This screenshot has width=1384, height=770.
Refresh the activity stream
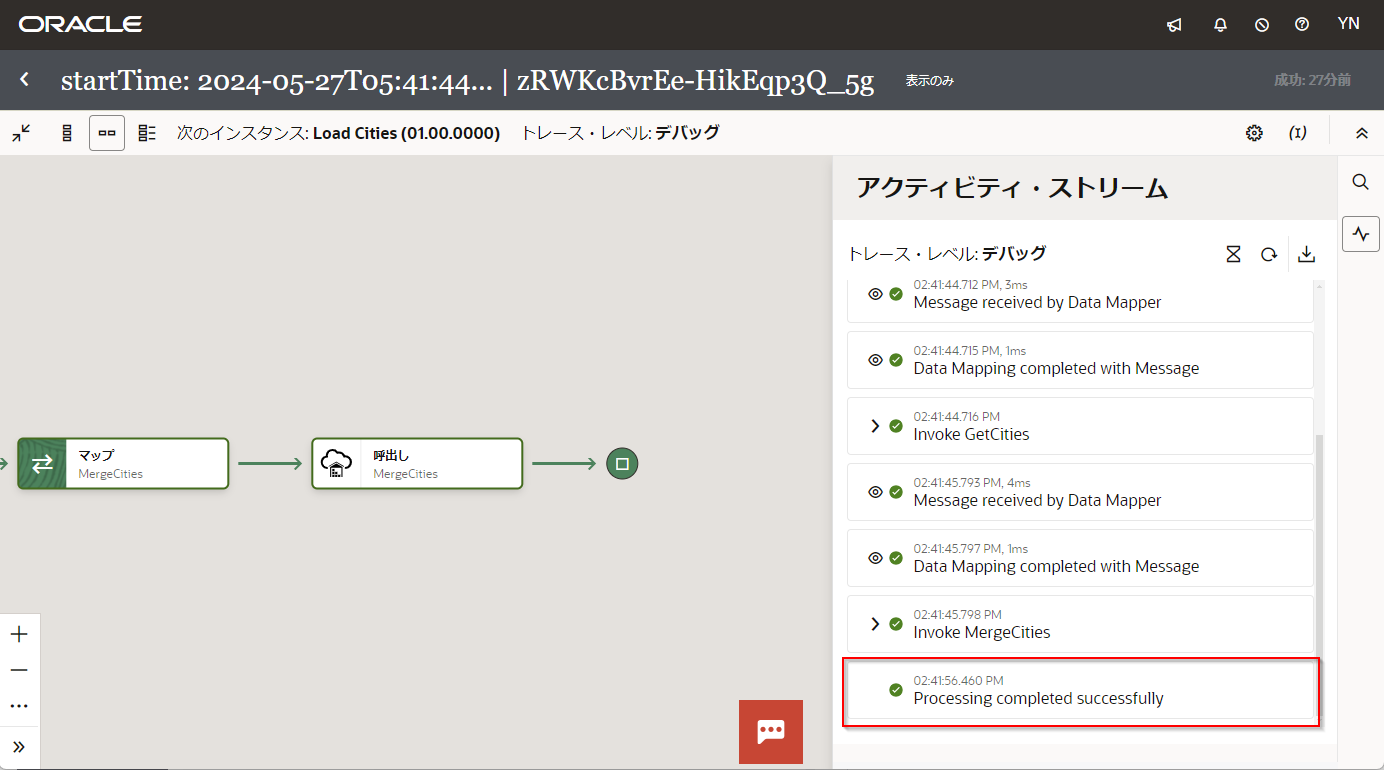tap(1268, 255)
